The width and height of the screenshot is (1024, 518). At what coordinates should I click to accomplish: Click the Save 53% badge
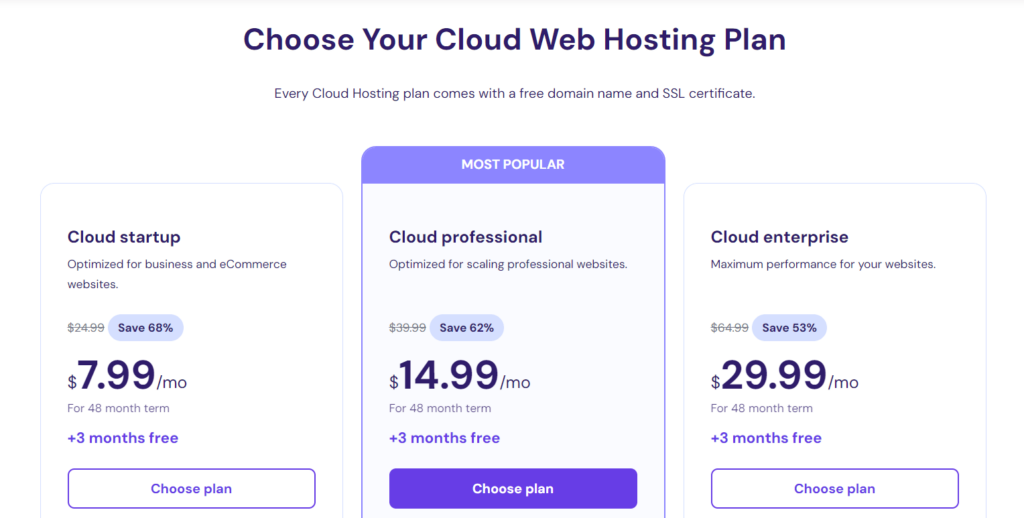tap(790, 328)
